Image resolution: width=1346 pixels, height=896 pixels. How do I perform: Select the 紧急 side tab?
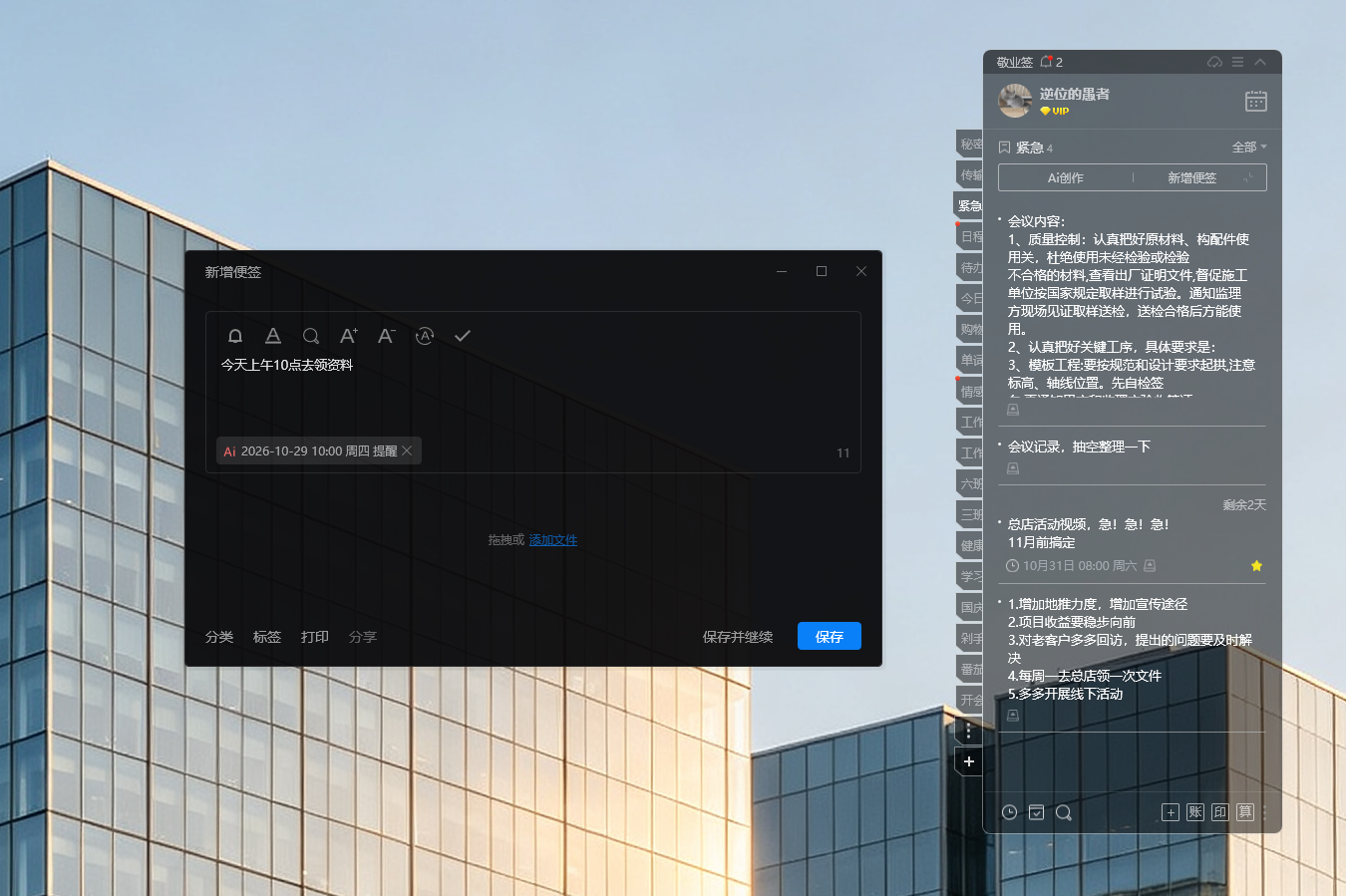(969, 205)
